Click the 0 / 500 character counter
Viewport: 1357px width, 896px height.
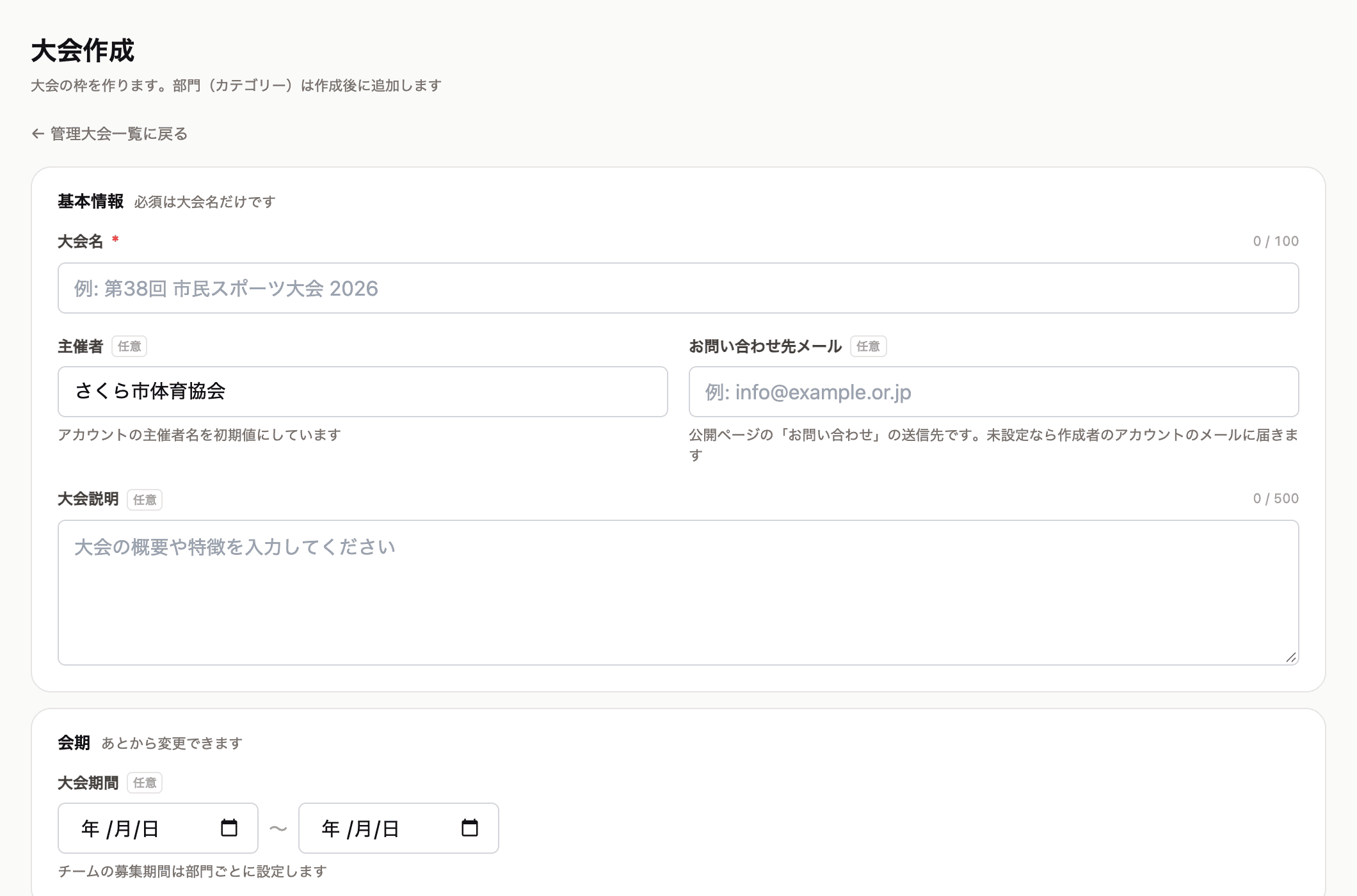(x=1276, y=499)
